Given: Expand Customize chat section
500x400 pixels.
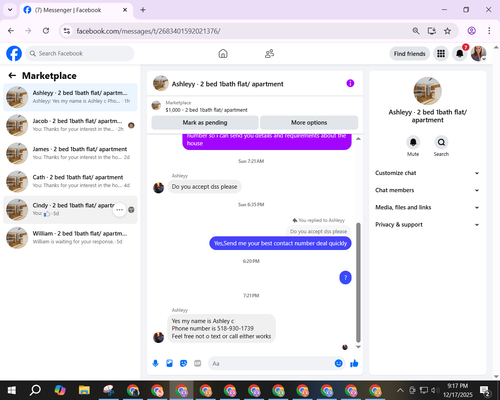Looking at the screenshot, I should tap(427, 173).
